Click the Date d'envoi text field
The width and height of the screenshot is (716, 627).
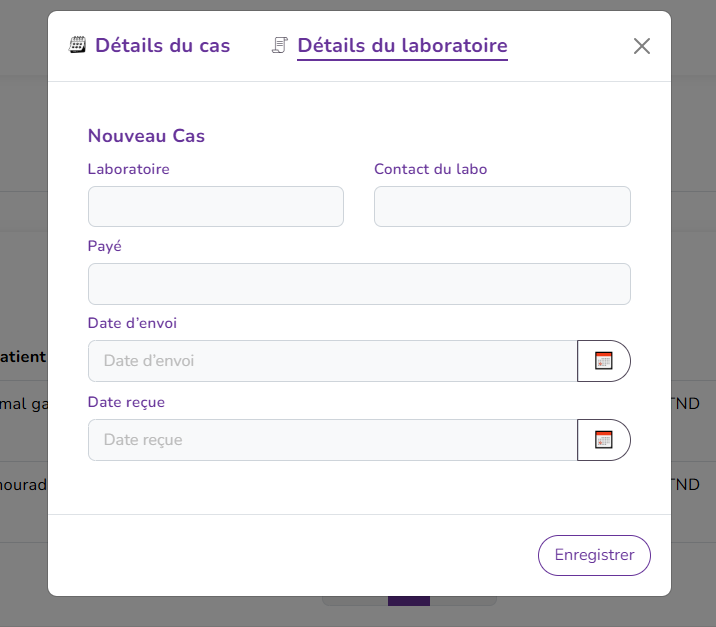pos(332,361)
